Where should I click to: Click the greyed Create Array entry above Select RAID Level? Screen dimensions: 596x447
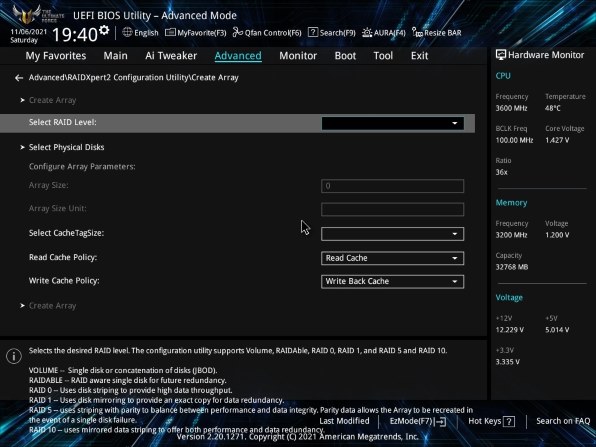coord(52,100)
